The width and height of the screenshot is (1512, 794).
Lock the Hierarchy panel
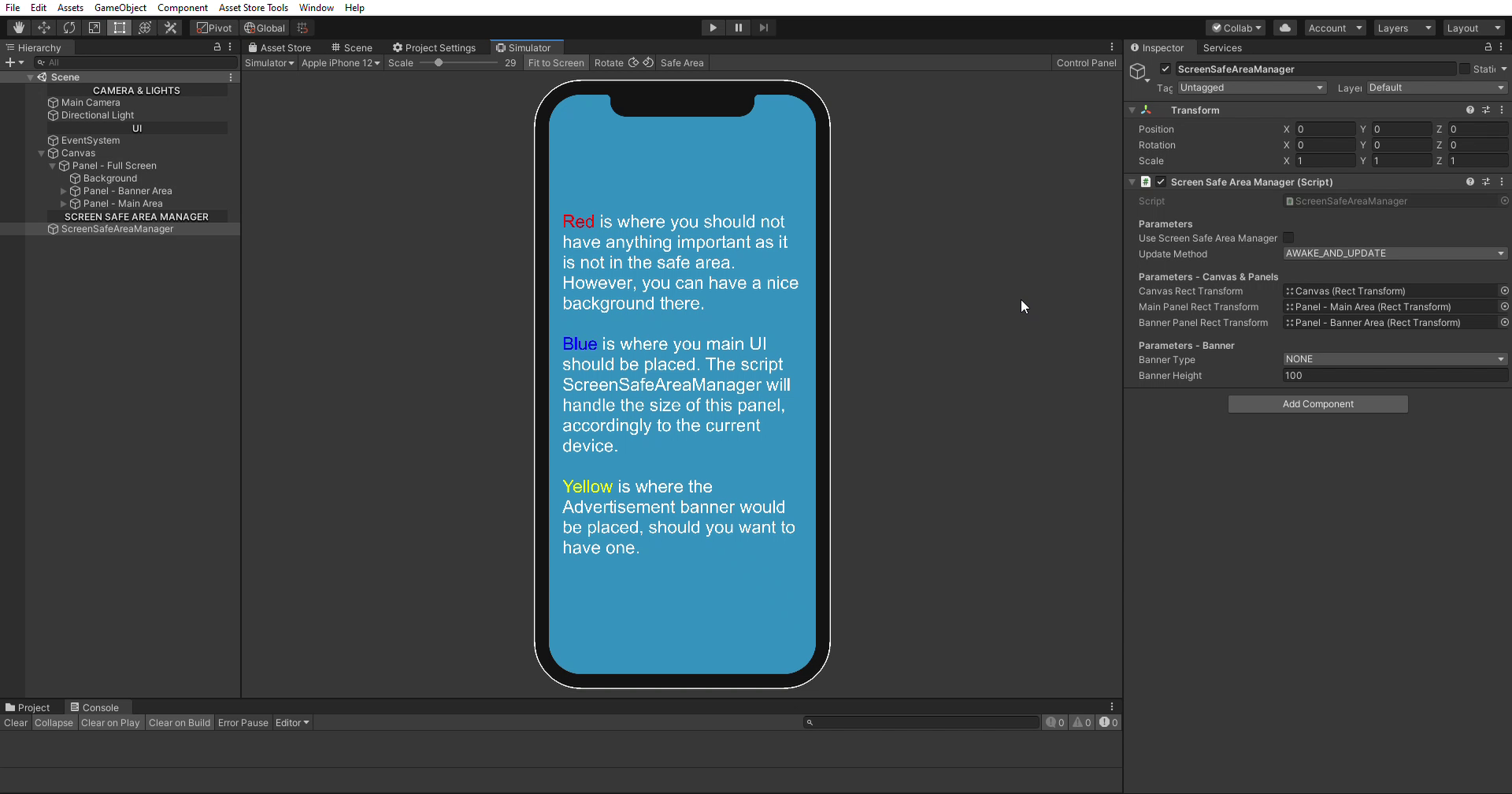point(217,47)
